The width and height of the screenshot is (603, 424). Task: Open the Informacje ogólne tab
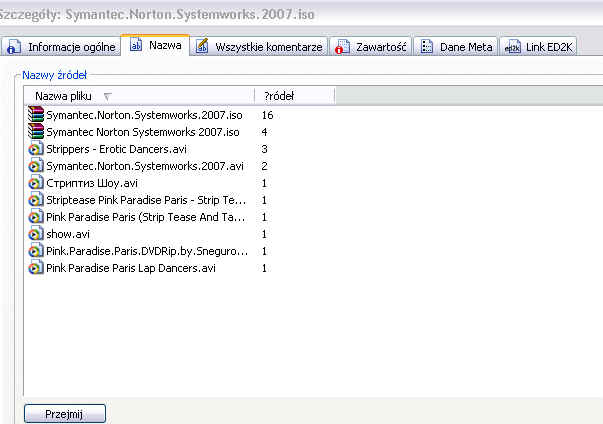tap(61, 47)
